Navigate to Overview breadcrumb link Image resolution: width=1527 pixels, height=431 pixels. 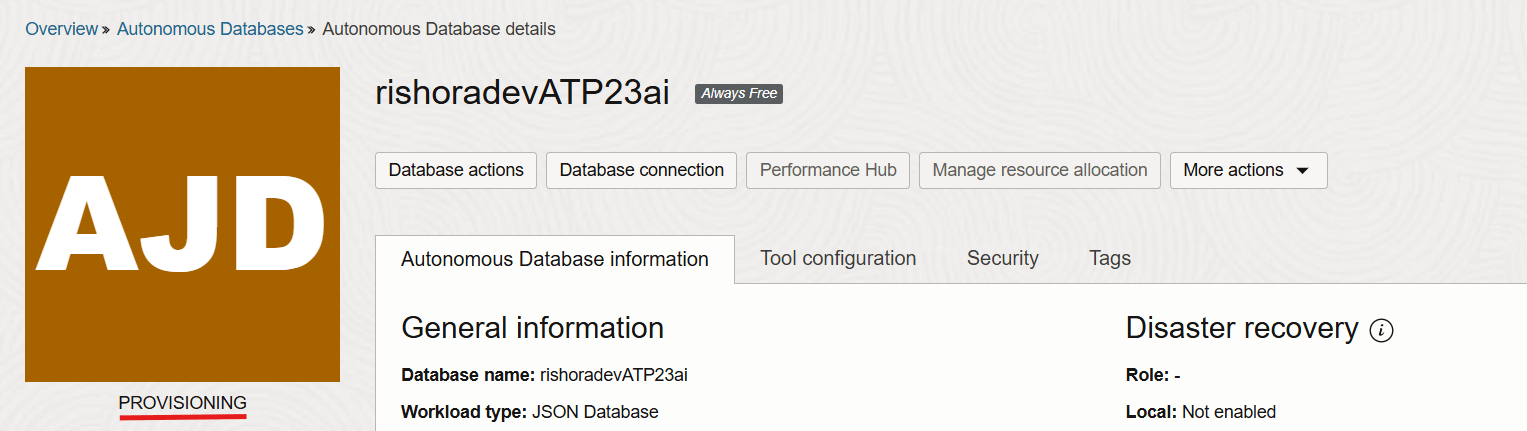pos(61,29)
